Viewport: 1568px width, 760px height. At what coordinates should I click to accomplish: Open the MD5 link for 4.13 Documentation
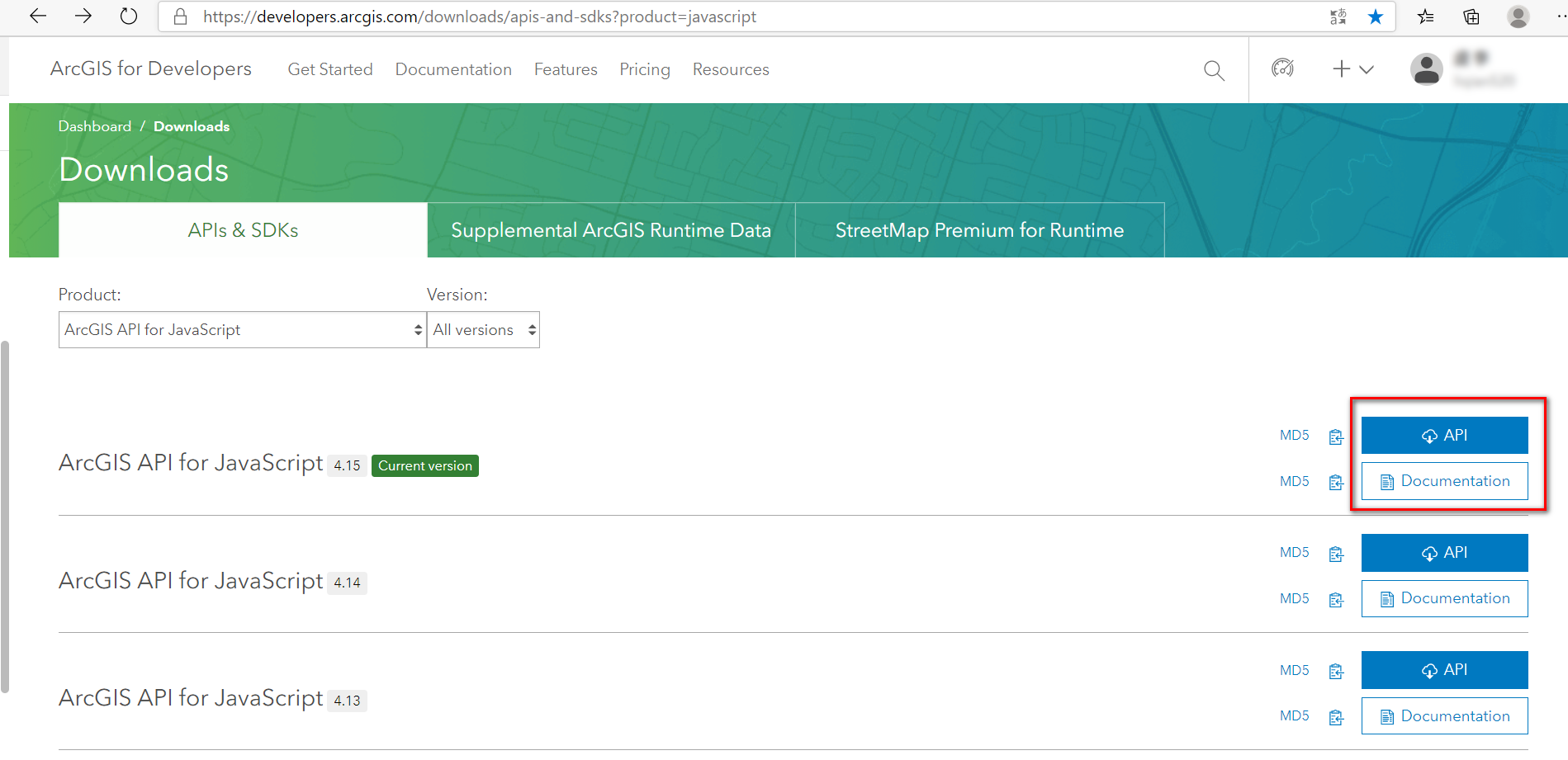(x=1295, y=715)
